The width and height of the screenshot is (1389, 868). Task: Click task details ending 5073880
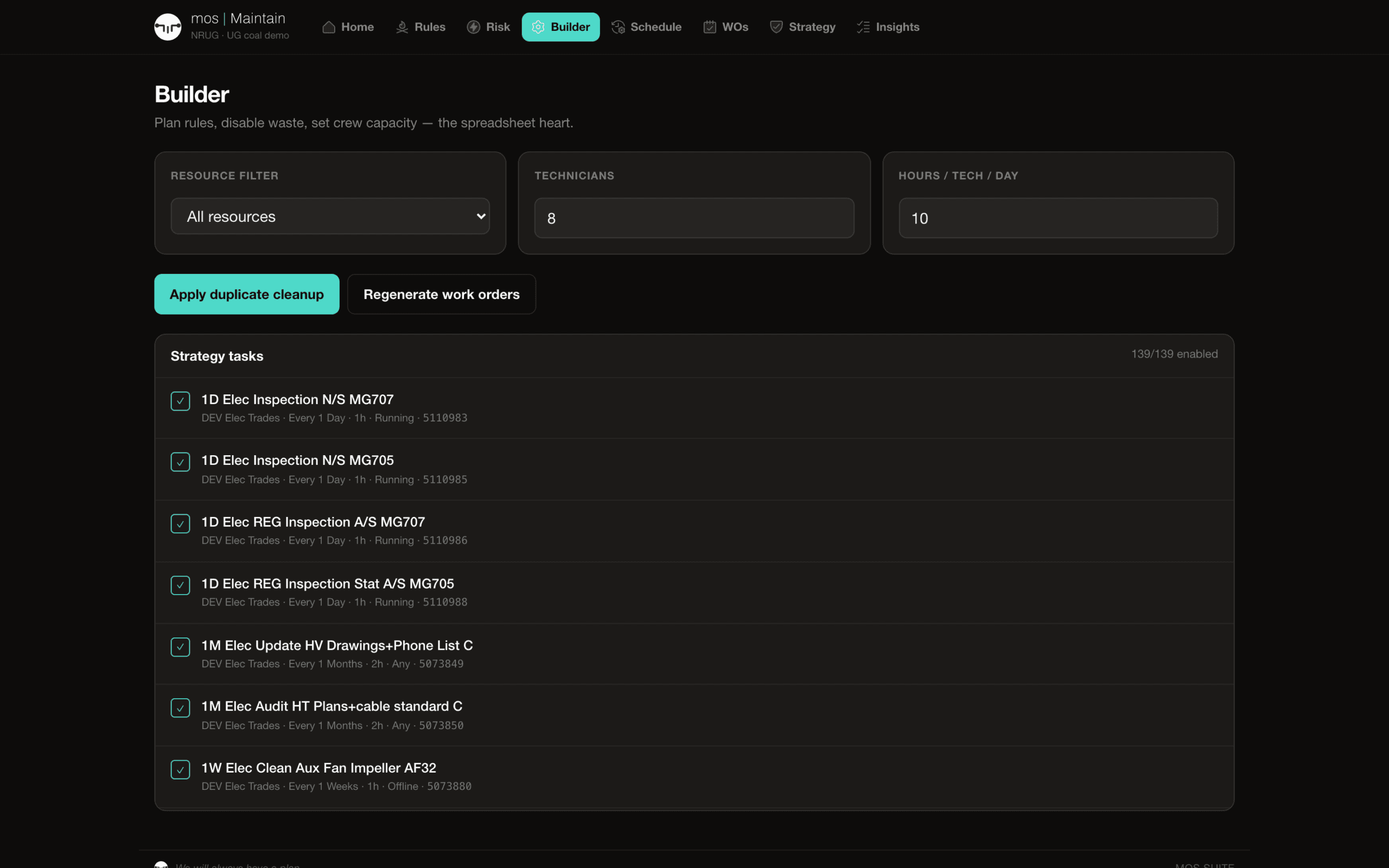click(x=336, y=787)
